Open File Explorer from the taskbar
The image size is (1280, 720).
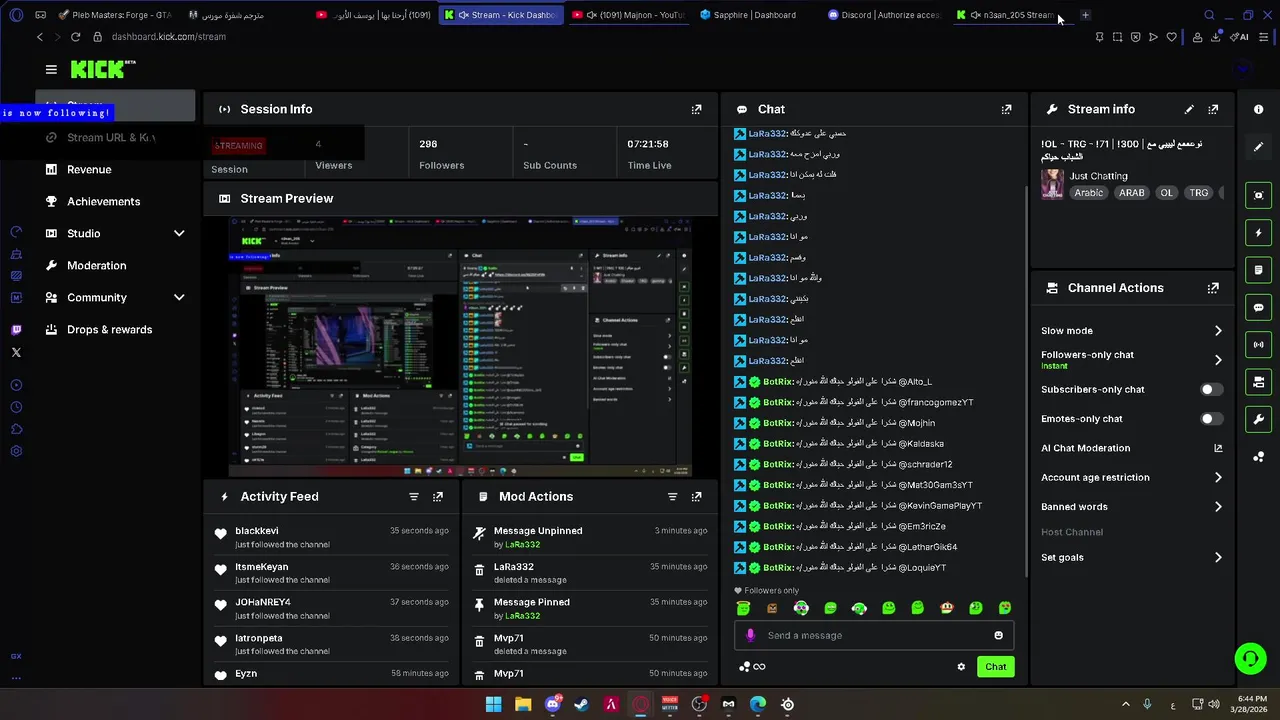523,704
